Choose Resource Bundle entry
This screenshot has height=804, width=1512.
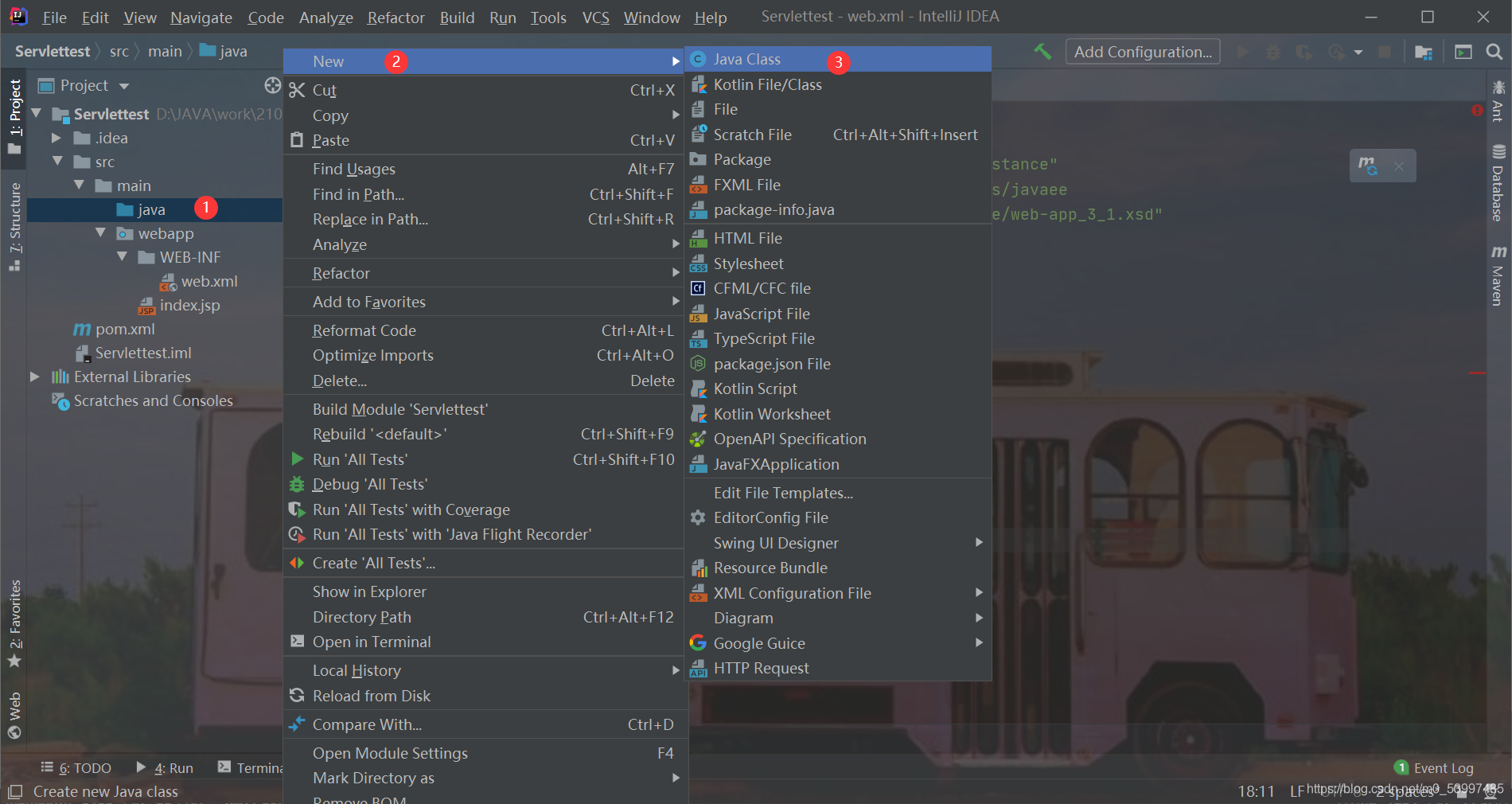pyautogui.click(x=838, y=568)
